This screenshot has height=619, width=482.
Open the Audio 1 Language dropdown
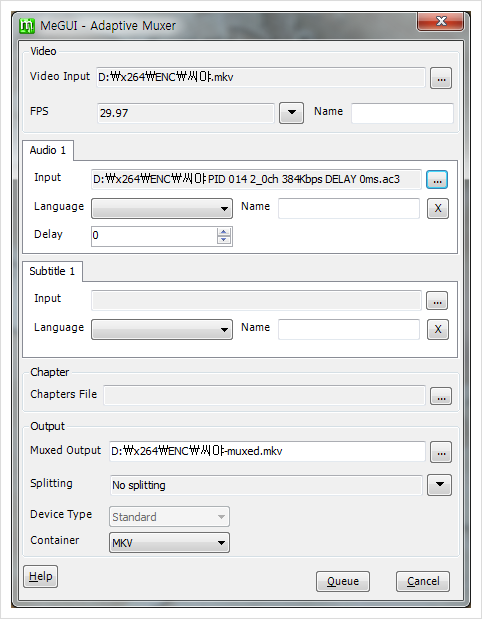pyautogui.click(x=162, y=208)
